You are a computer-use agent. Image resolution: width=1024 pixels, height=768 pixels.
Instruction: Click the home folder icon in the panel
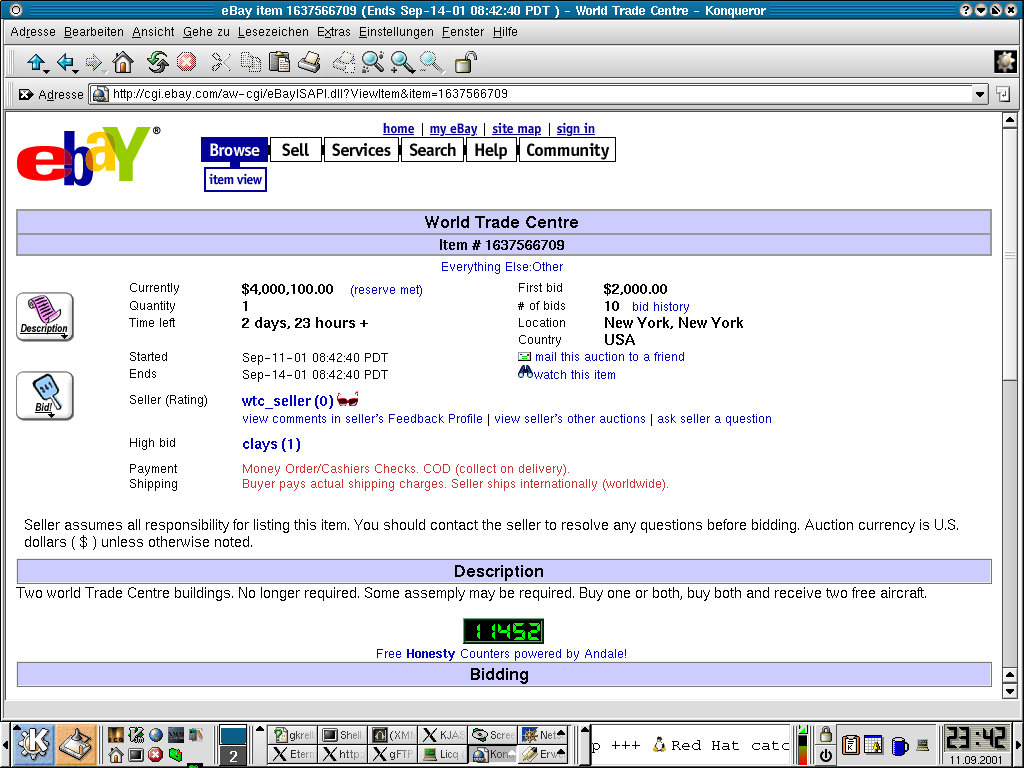click(x=116, y=756)
